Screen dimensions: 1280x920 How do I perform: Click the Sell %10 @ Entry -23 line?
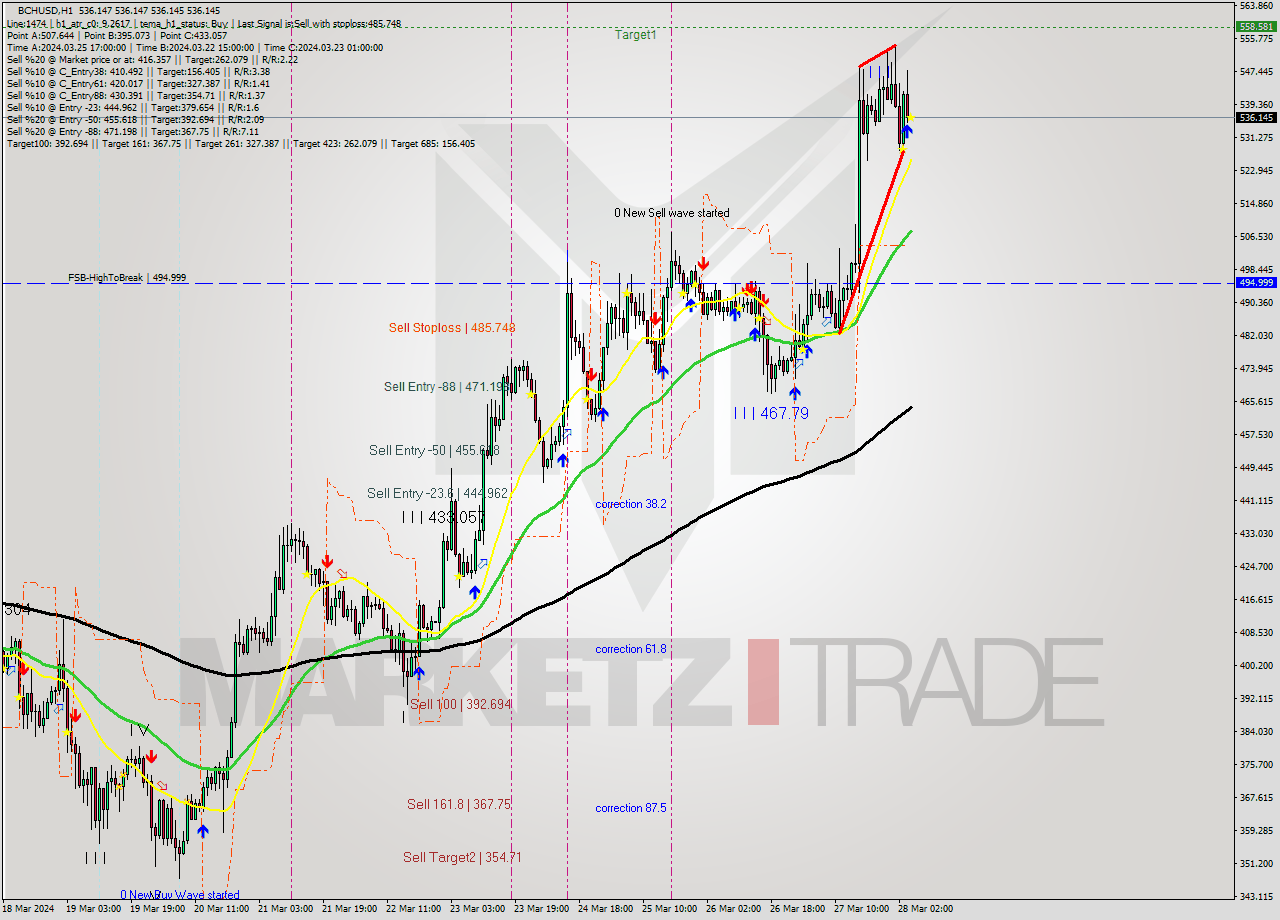click(x=133, y=107)
